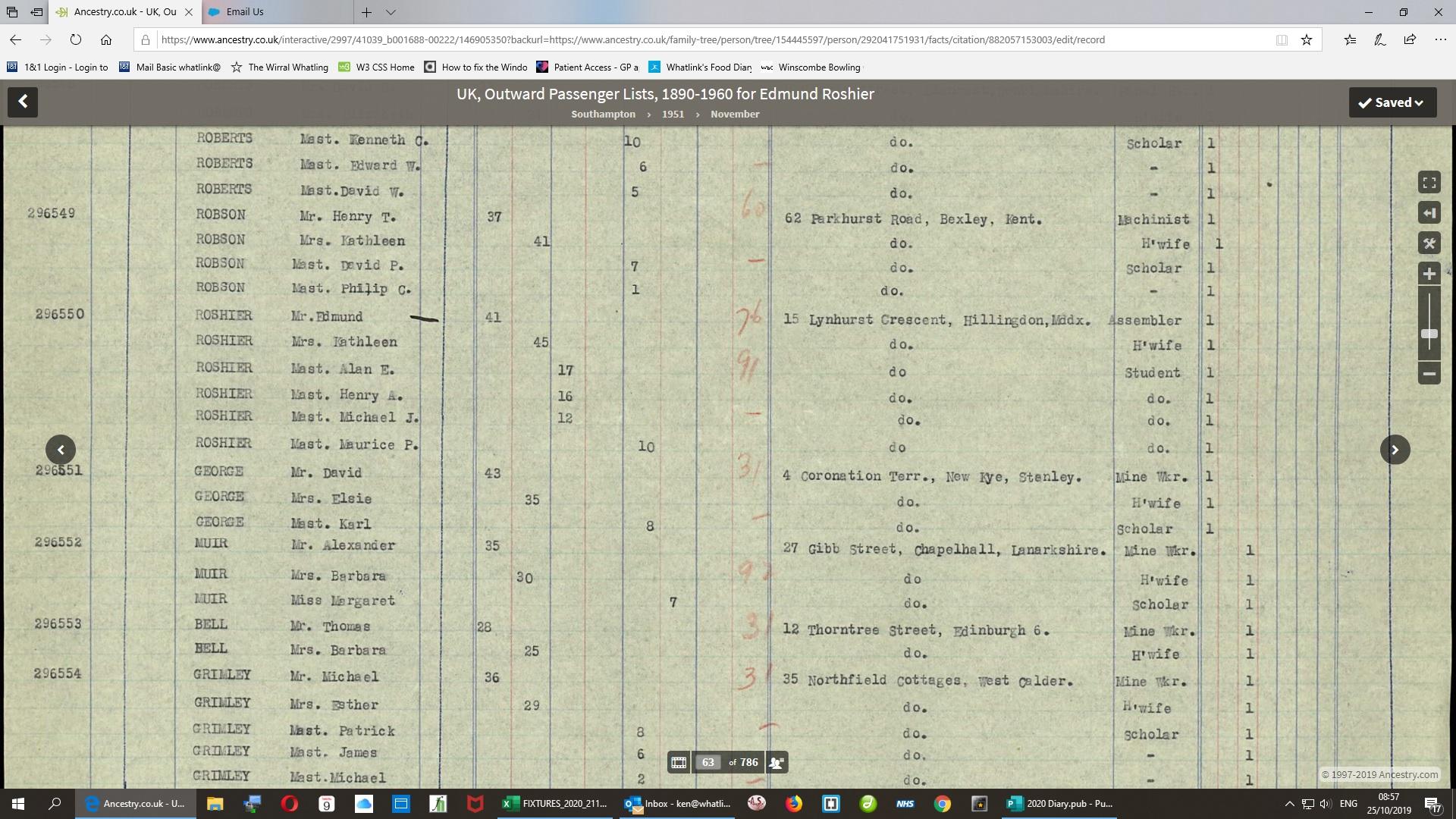Click the page number input field
1456x819 pixels.
coord(708,763)
